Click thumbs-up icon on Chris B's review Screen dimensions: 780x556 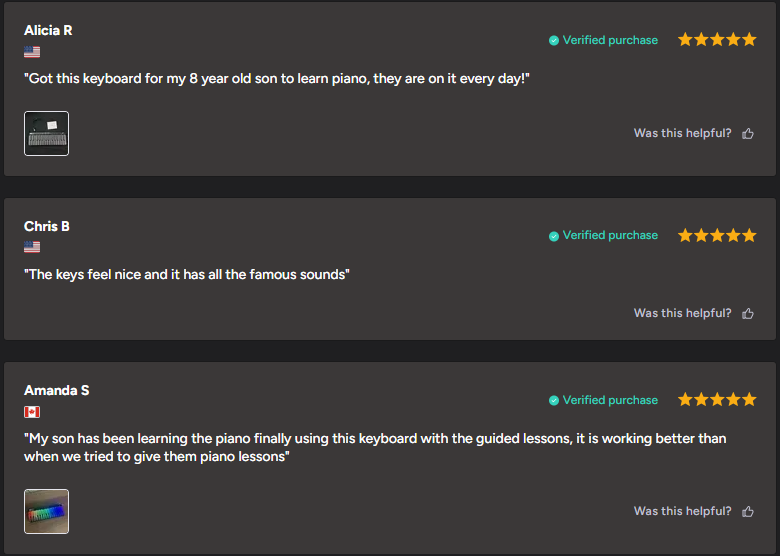(748, 314)
